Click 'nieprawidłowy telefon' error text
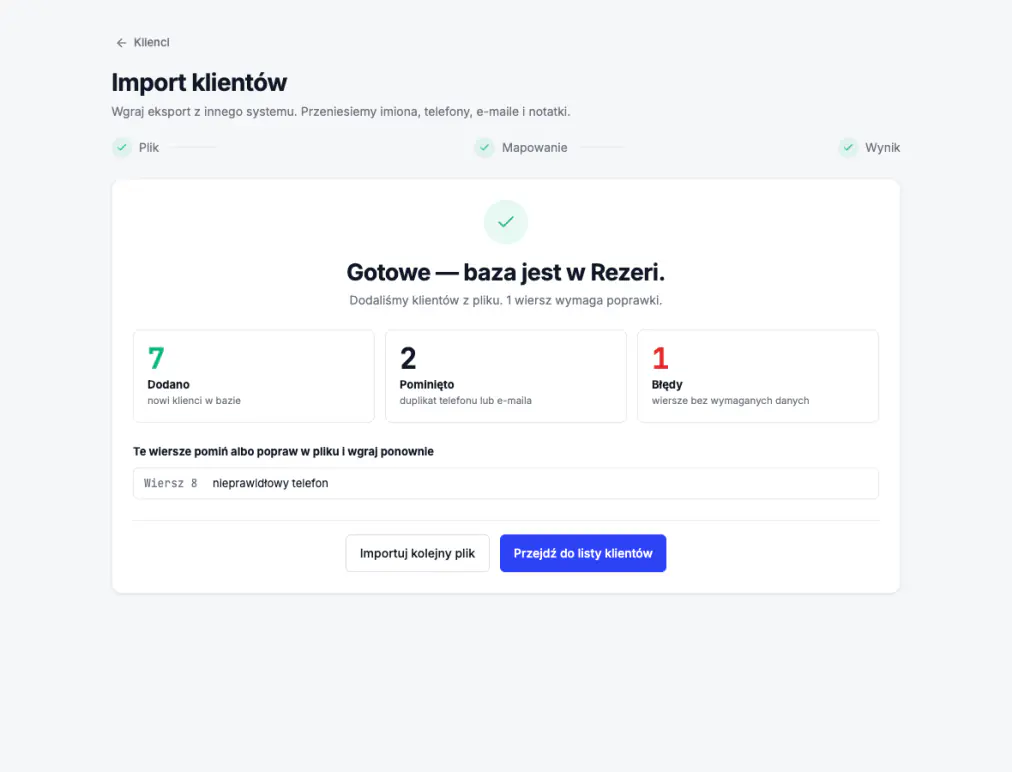Viewport: 1012px width, 772px height. pos(270,483)
